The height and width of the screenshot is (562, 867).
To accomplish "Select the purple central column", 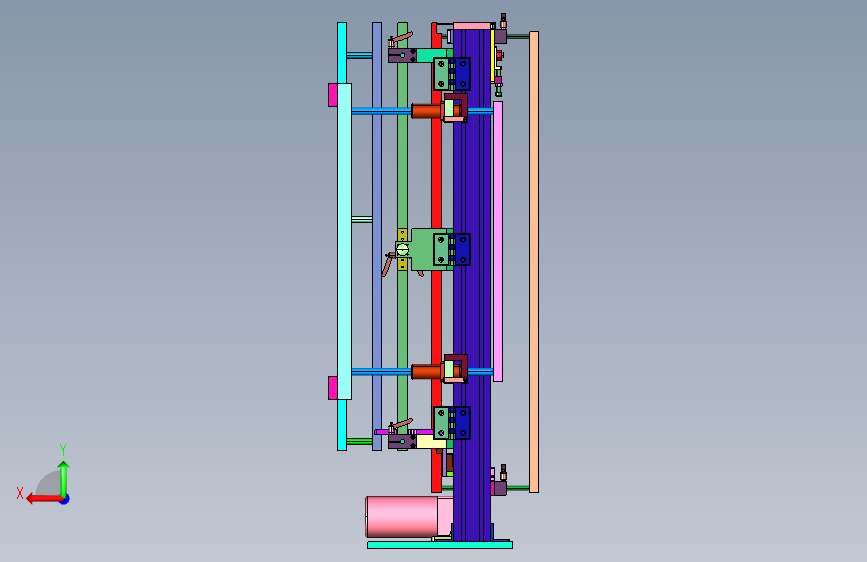I will pos(472,285).
